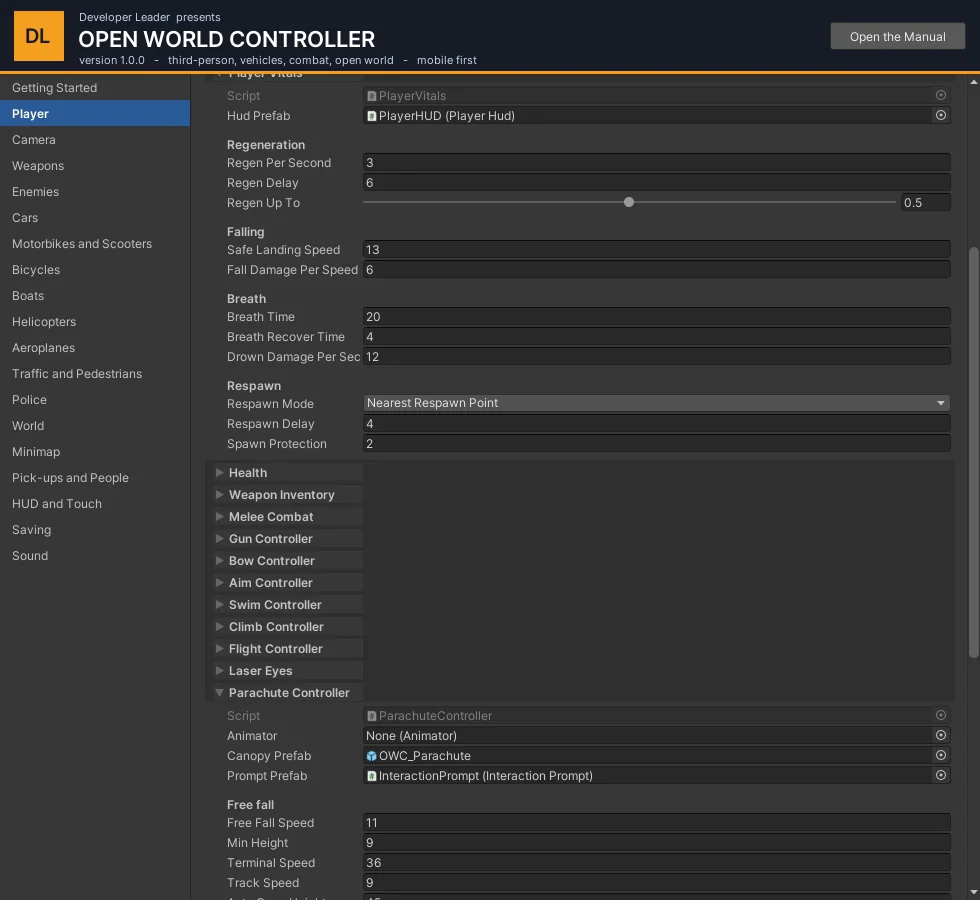Screen dimensions: 980x900
Task: Expand the Bow Controller section
Action: pyautogui.click(x=219, y=561)
